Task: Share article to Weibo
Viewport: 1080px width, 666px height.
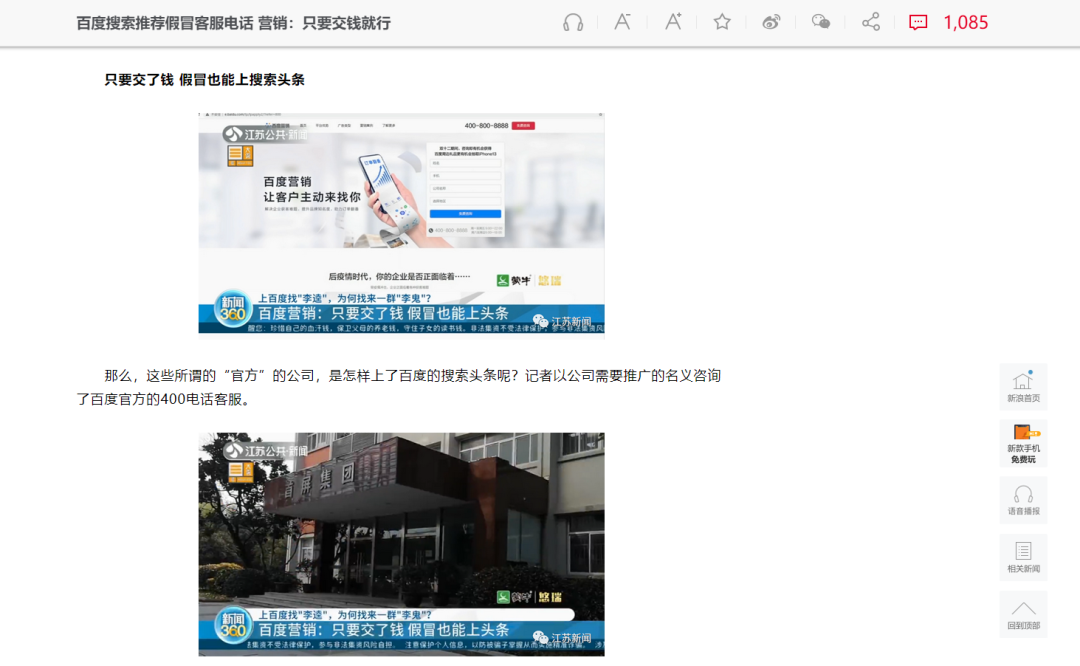Action: (x=771, y=23)
